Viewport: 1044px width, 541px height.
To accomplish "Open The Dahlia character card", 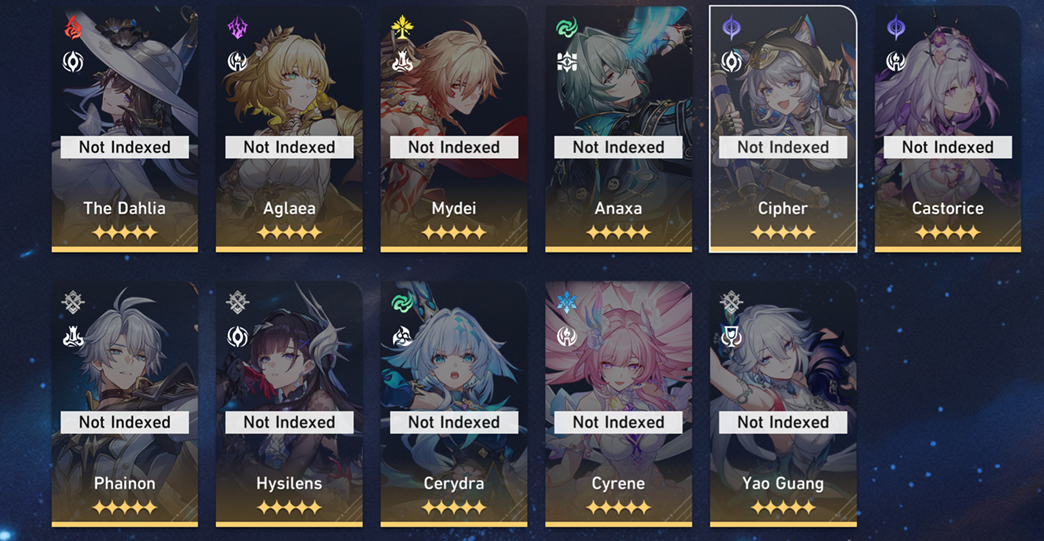I will (125, 129).
